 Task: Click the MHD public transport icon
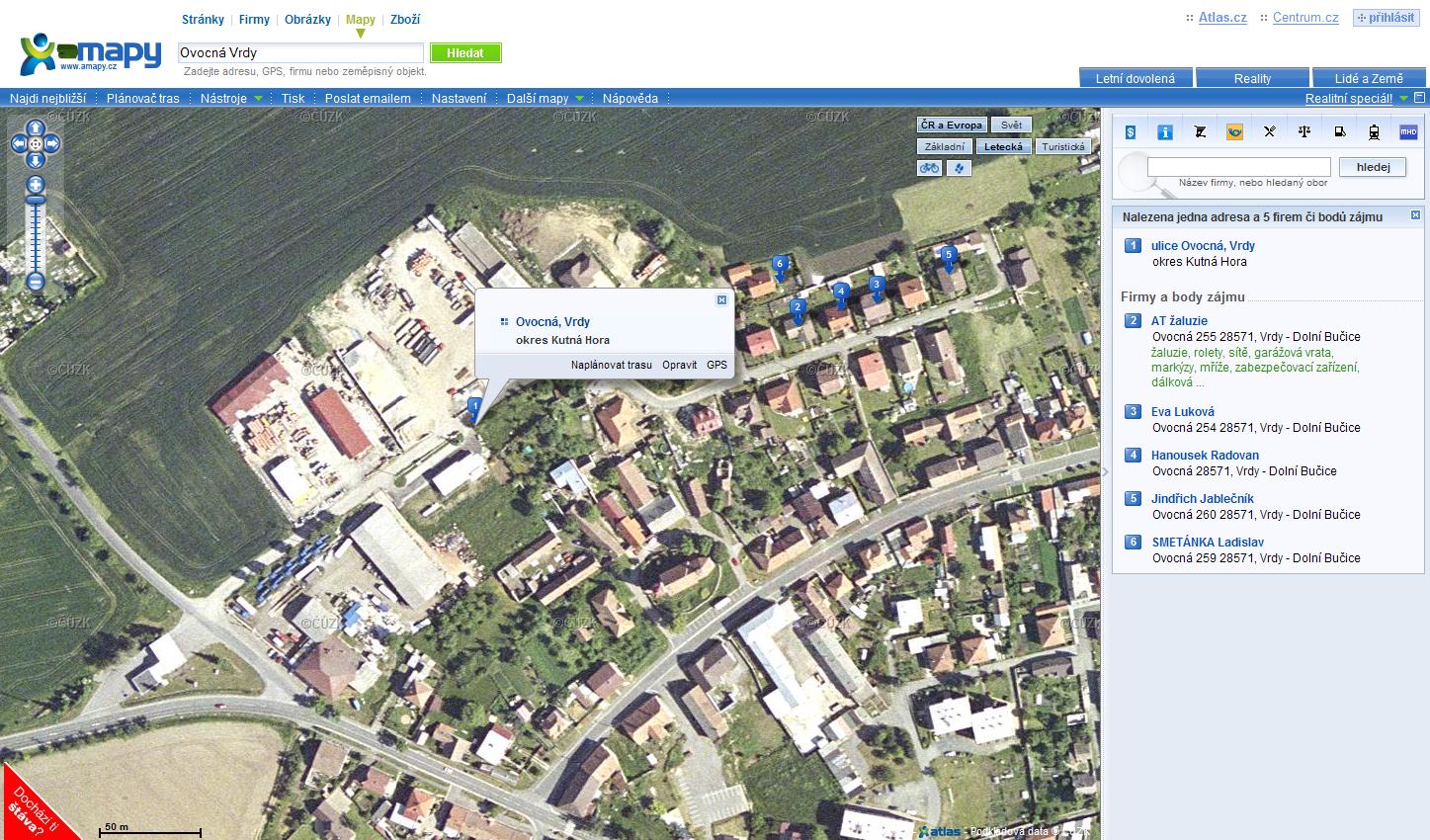click(x=1408, y=131)
